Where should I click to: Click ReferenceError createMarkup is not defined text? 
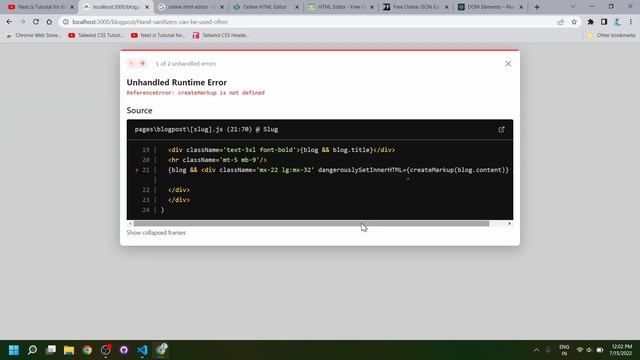(x=196, y=93)
